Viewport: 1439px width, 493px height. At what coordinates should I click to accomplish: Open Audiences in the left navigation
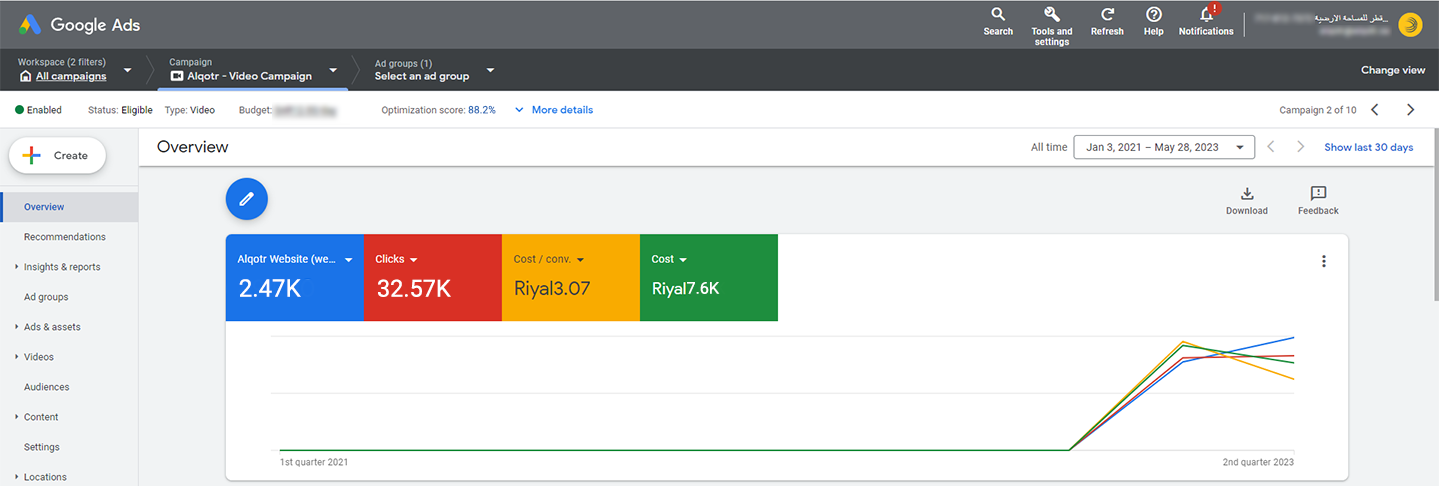(46, 387)
